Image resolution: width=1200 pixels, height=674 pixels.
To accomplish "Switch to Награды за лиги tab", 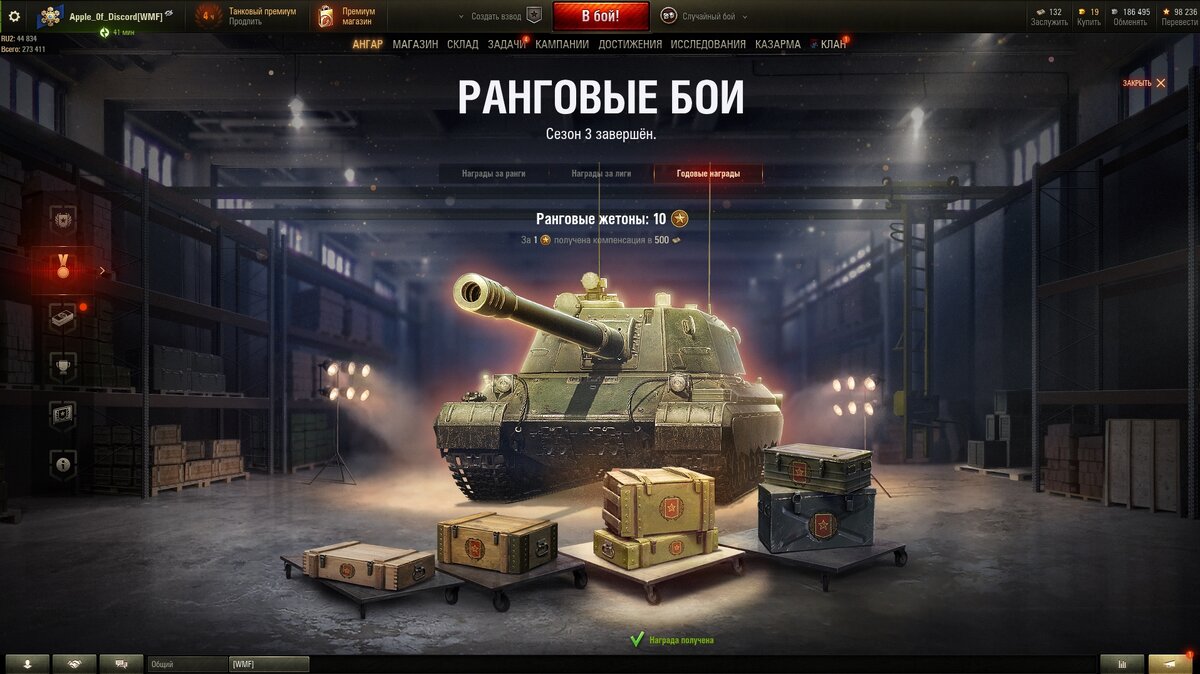I will [x=601, y=174].
